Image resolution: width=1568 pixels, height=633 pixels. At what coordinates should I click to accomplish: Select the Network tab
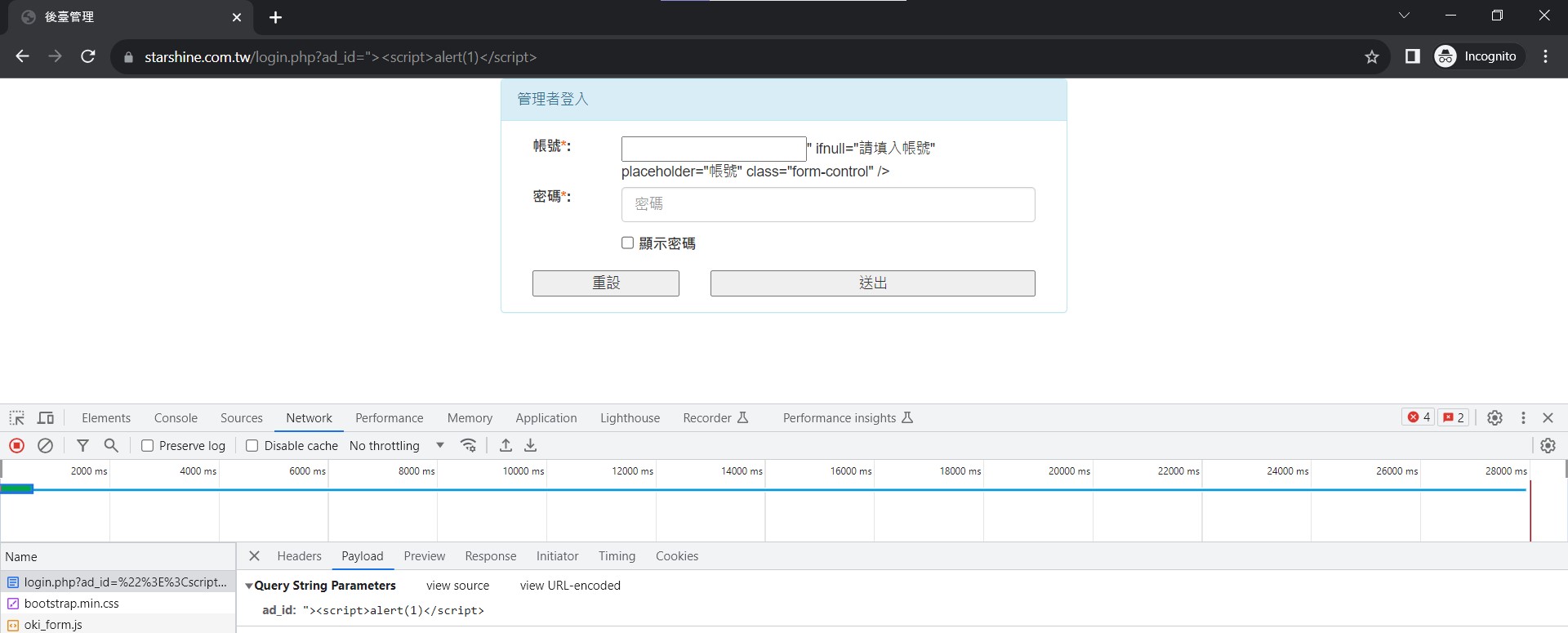309,418
